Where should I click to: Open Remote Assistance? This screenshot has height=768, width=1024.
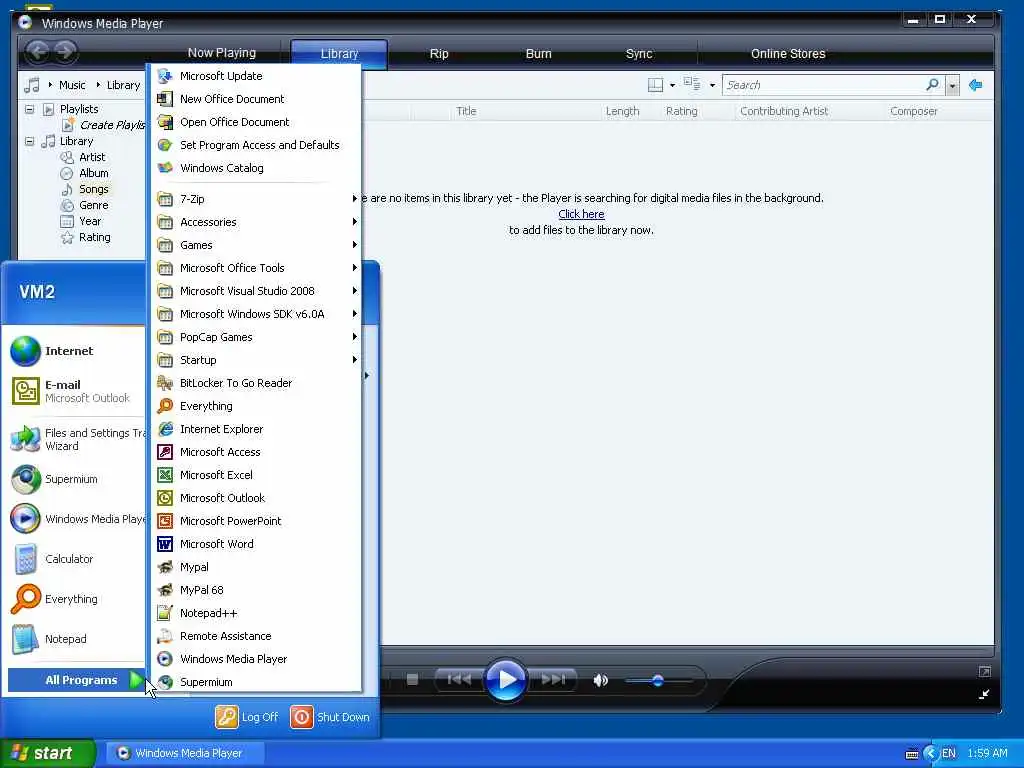[x=256, y=636]
